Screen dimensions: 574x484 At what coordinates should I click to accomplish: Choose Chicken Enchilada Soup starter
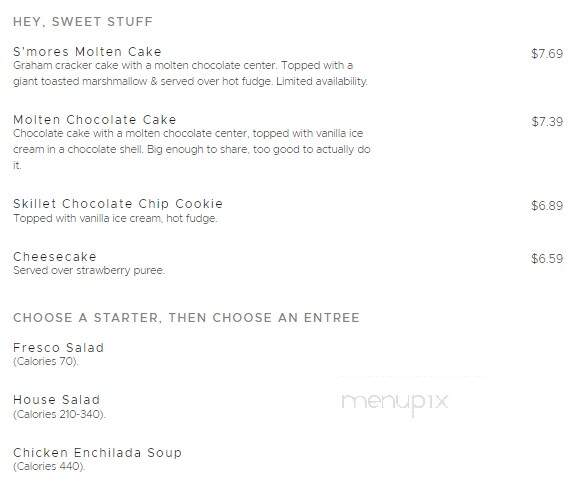tap(97, 453)
